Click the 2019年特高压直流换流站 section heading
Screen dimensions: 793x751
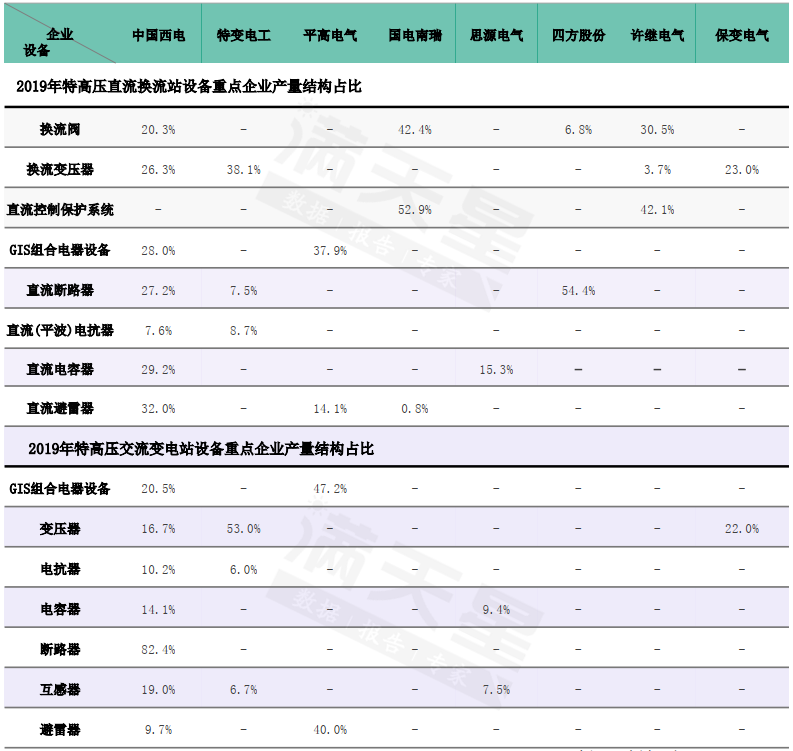click(189, 86)
